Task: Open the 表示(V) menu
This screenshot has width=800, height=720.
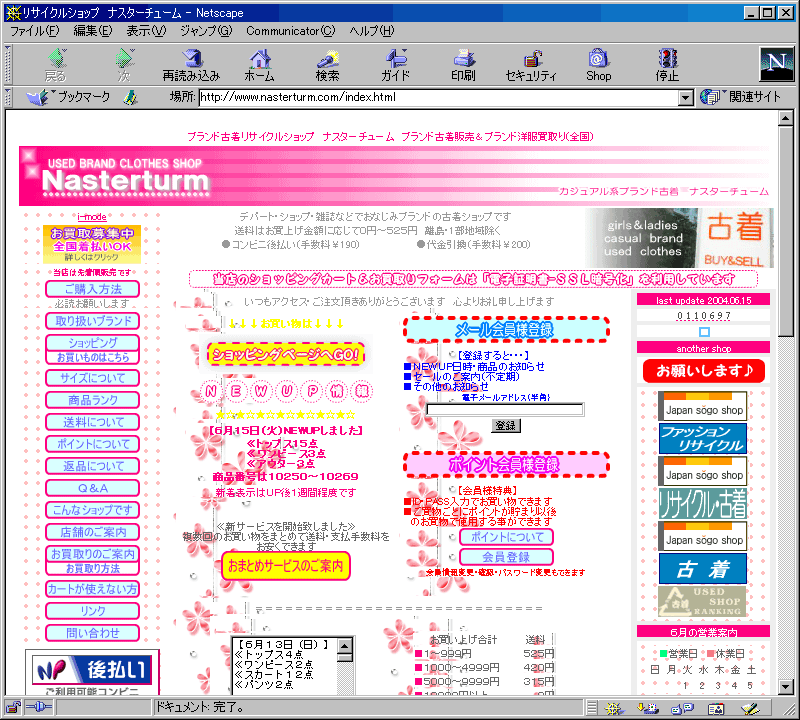Action: pos(146,31)
